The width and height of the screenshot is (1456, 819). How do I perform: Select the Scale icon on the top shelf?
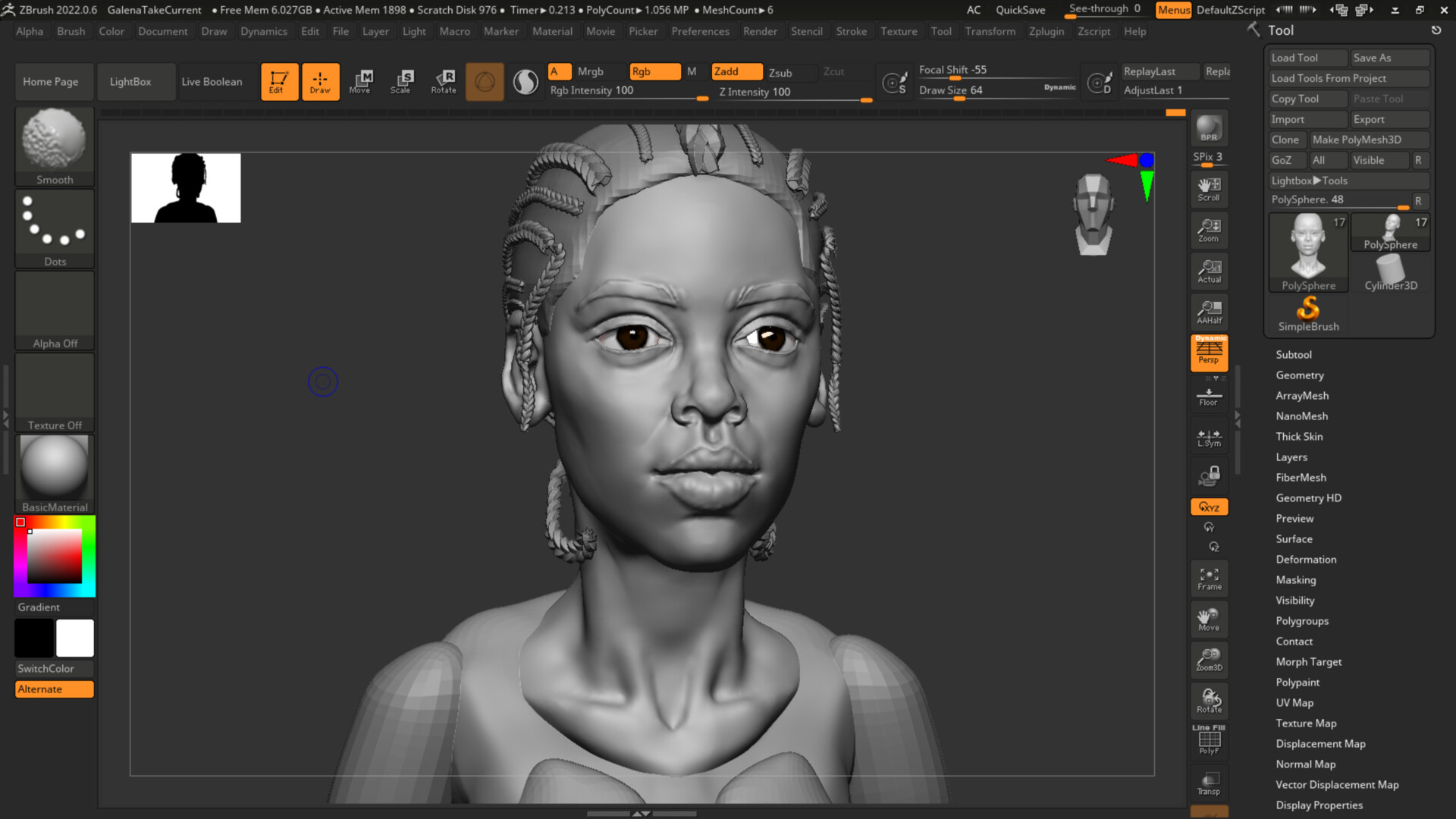pos(402,81)
